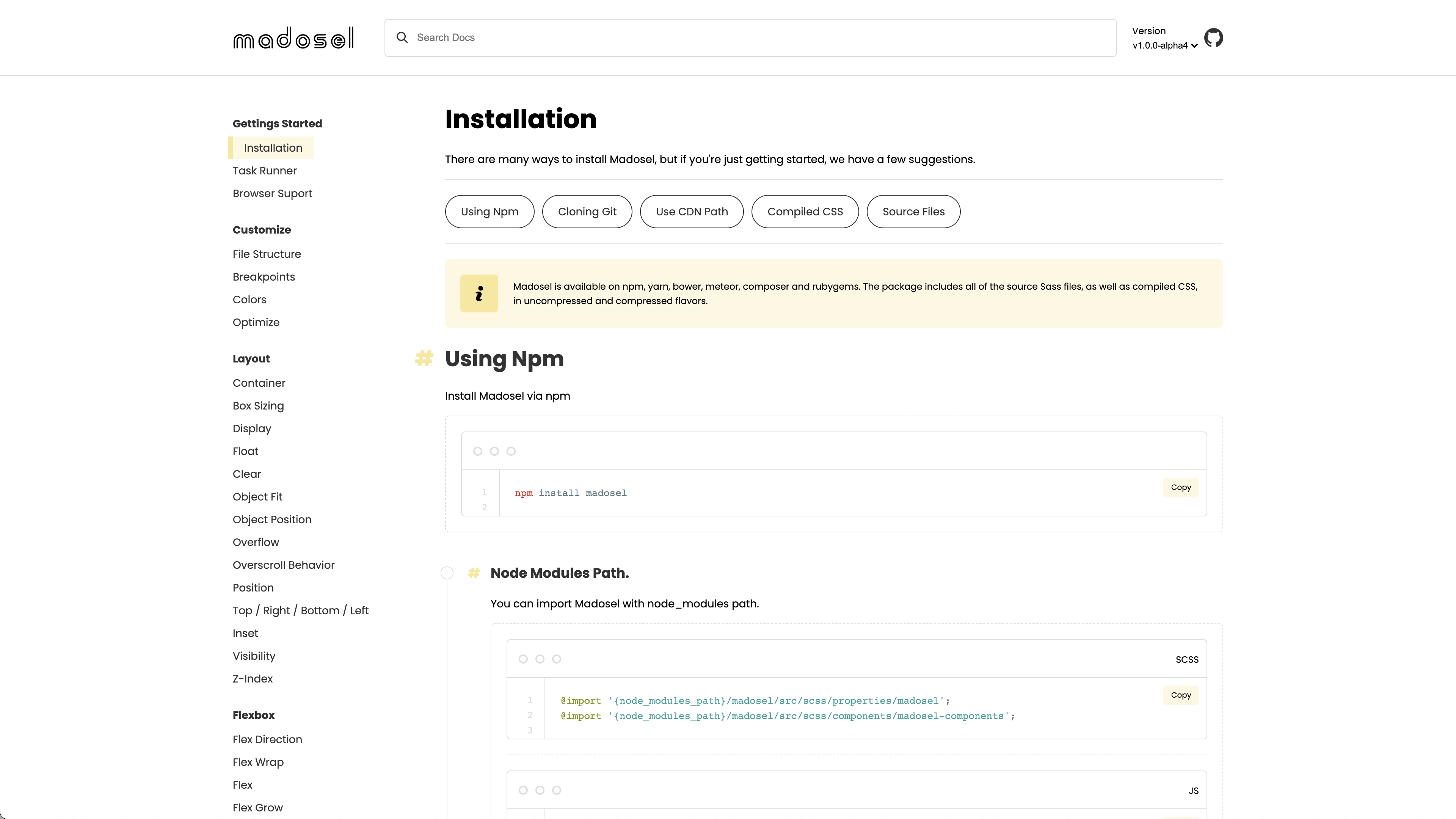This screenshot has width=1456, height=819.
Task: Click the info icon in yellow notice
Action: (x=479, y=293)
